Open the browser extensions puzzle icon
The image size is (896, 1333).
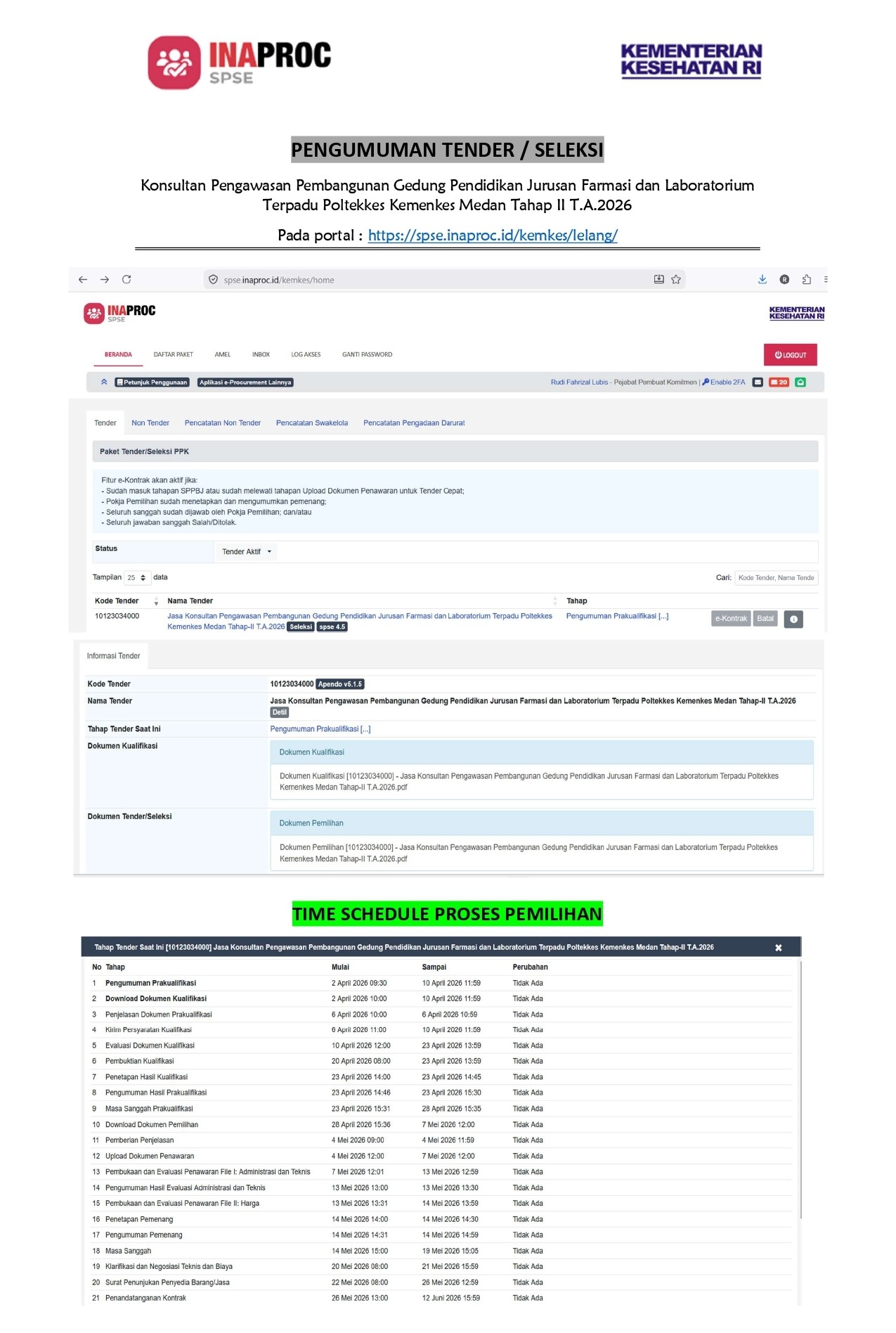tap(807, 280)
